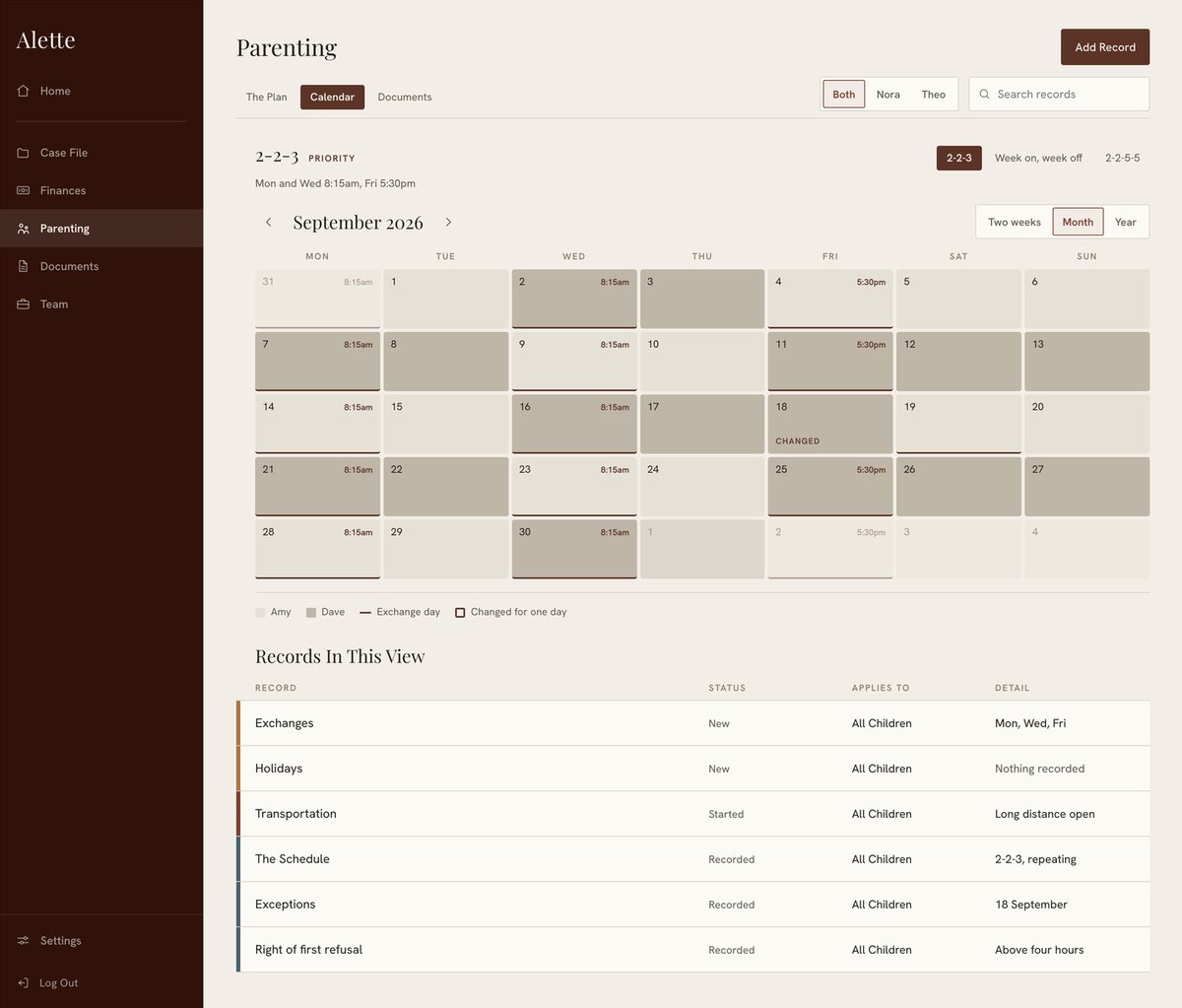The width and height of the screenshot is (1182, 1008).
Task: Click the Dave legend color swatch
Action: (311, 613)
